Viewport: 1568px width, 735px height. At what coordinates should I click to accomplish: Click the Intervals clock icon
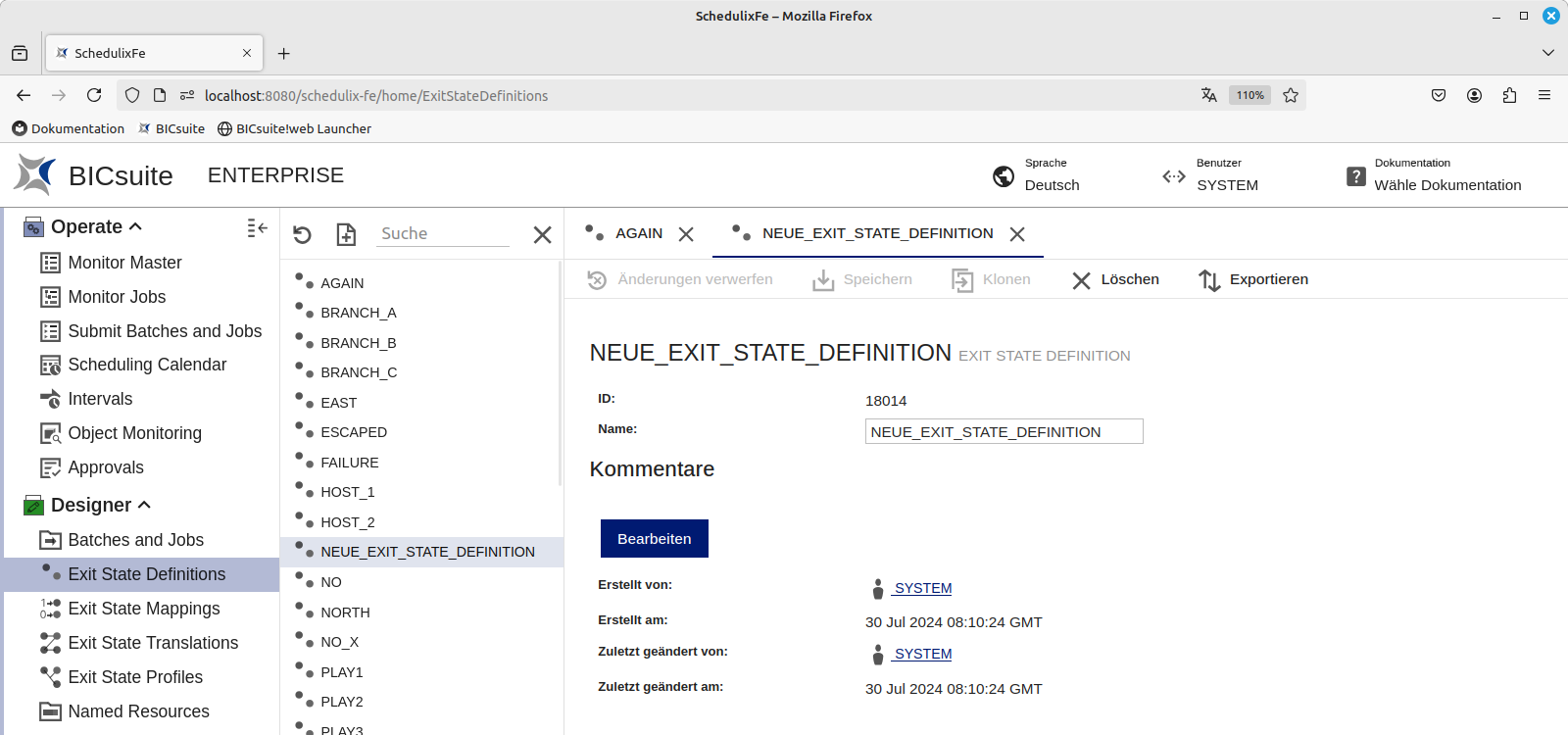coord(50,399)
